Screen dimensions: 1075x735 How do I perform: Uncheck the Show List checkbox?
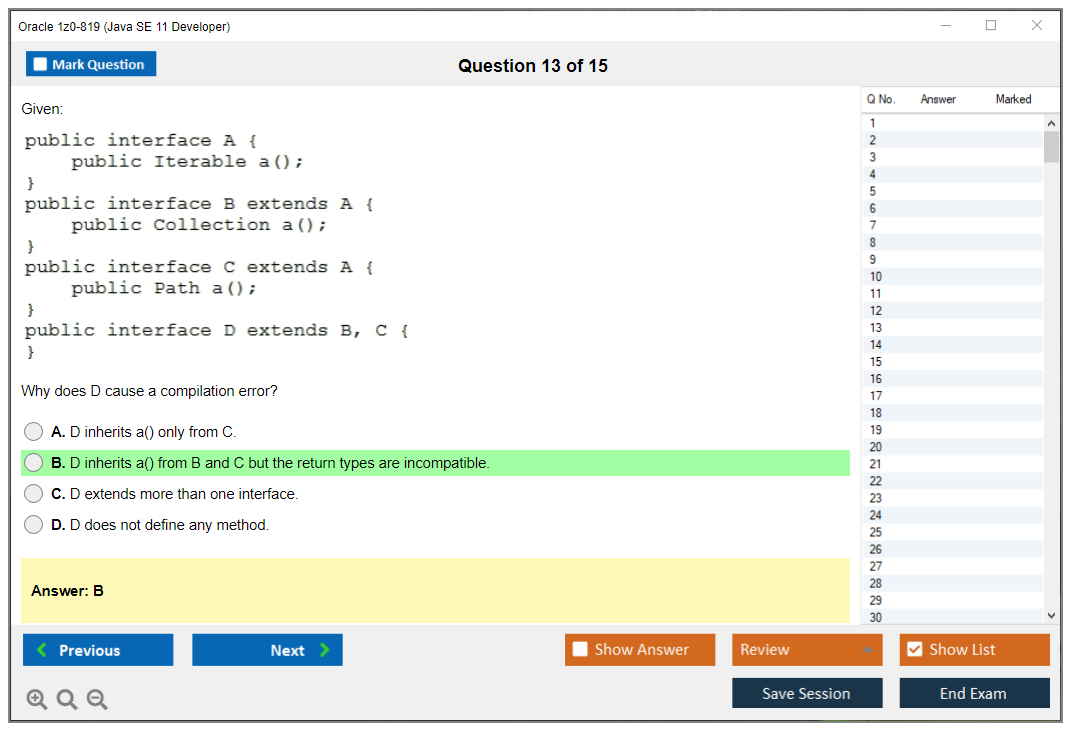914,650
